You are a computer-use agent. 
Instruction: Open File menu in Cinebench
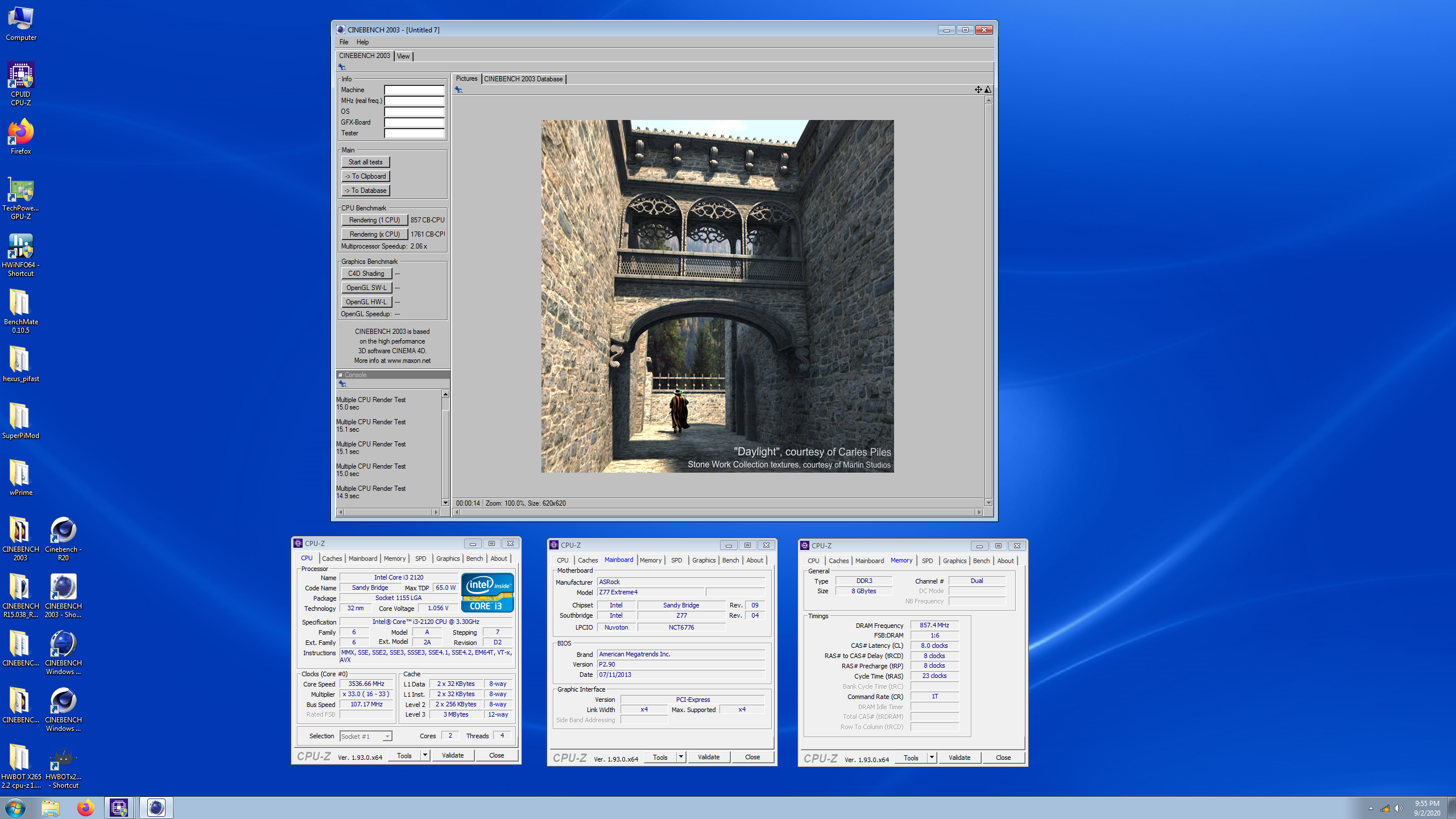pyautogui.click(x=344, y=42)
